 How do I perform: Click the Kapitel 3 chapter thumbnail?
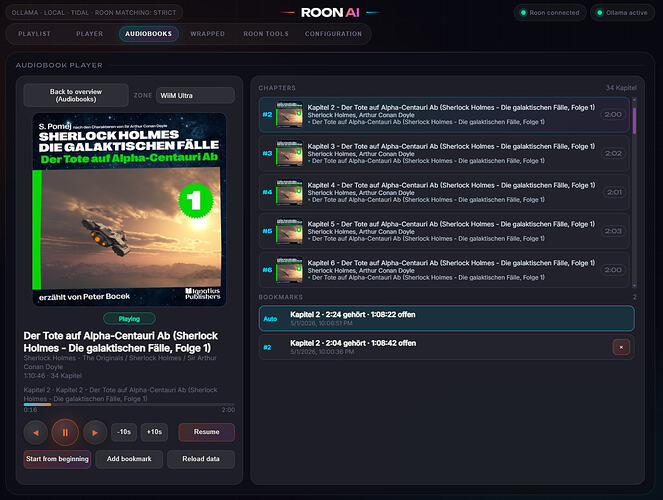click(289, 153)
